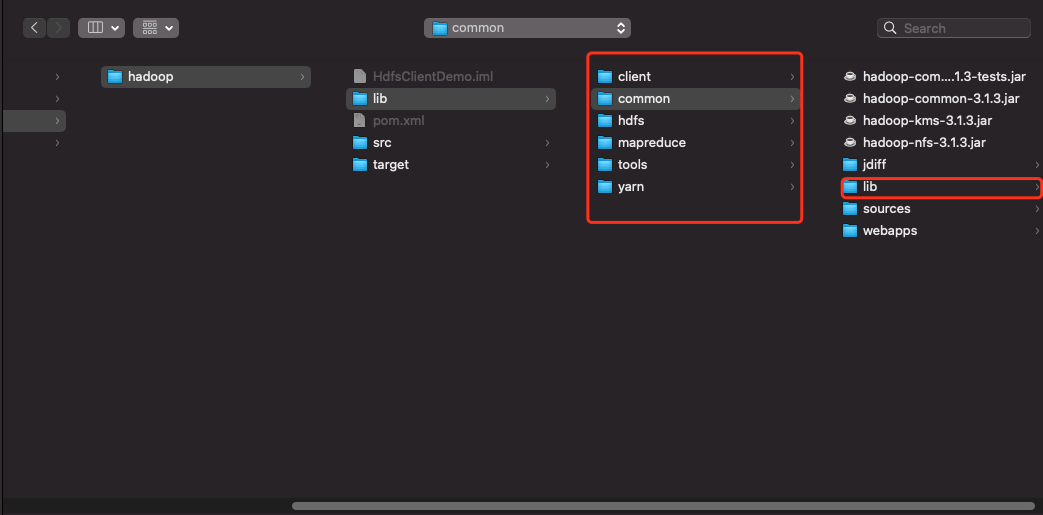
Task: Select the hadoop-common-3.1.3.jar file icon
Action: 849,98
